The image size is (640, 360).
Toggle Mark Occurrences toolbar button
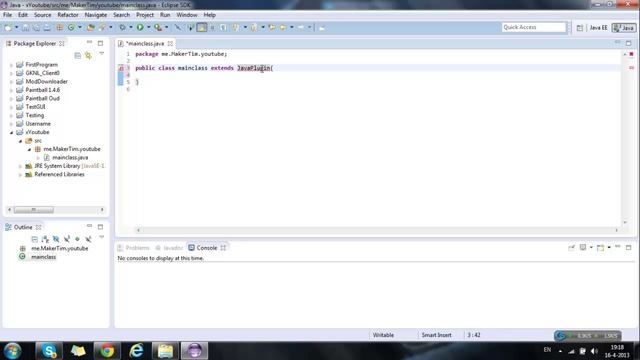click(202, 27)
